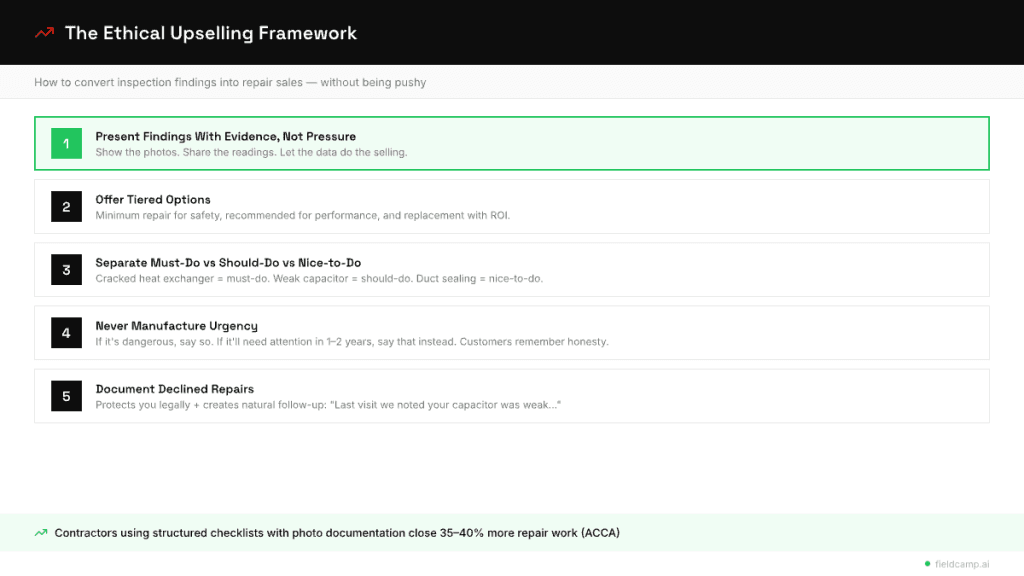The width and height of the screenshot is (1024, 576).
Task: Select the ACCA statistic text in footer
Action: tap(337, 532)
